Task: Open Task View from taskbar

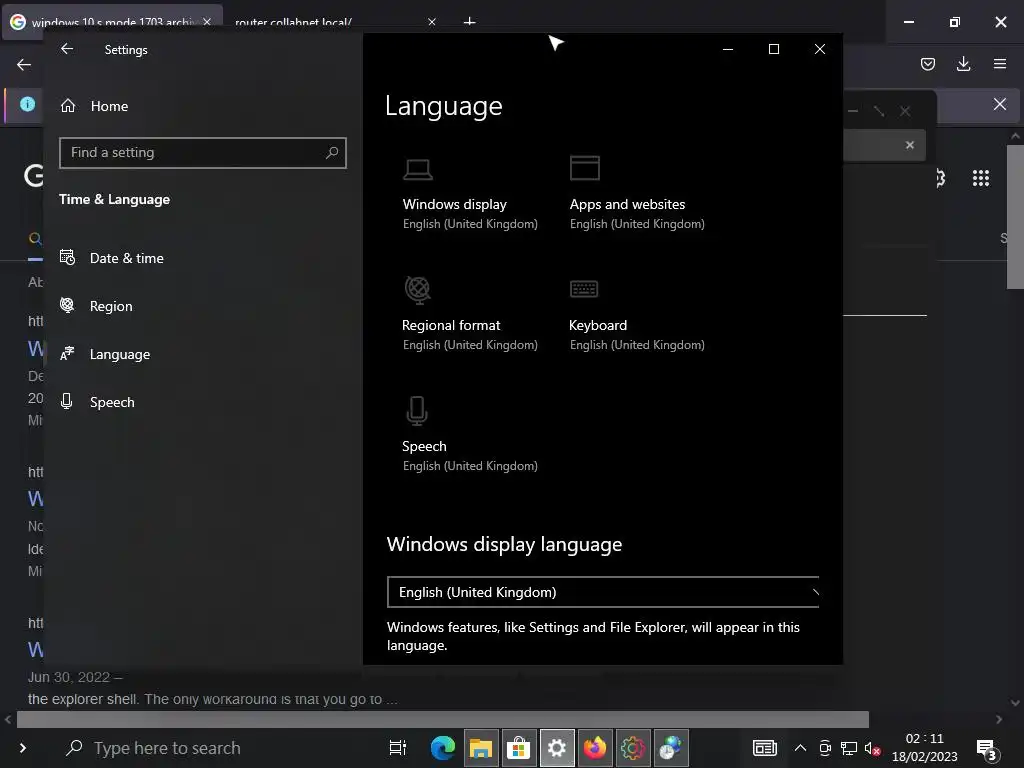Action: click(x=398, y=748)
